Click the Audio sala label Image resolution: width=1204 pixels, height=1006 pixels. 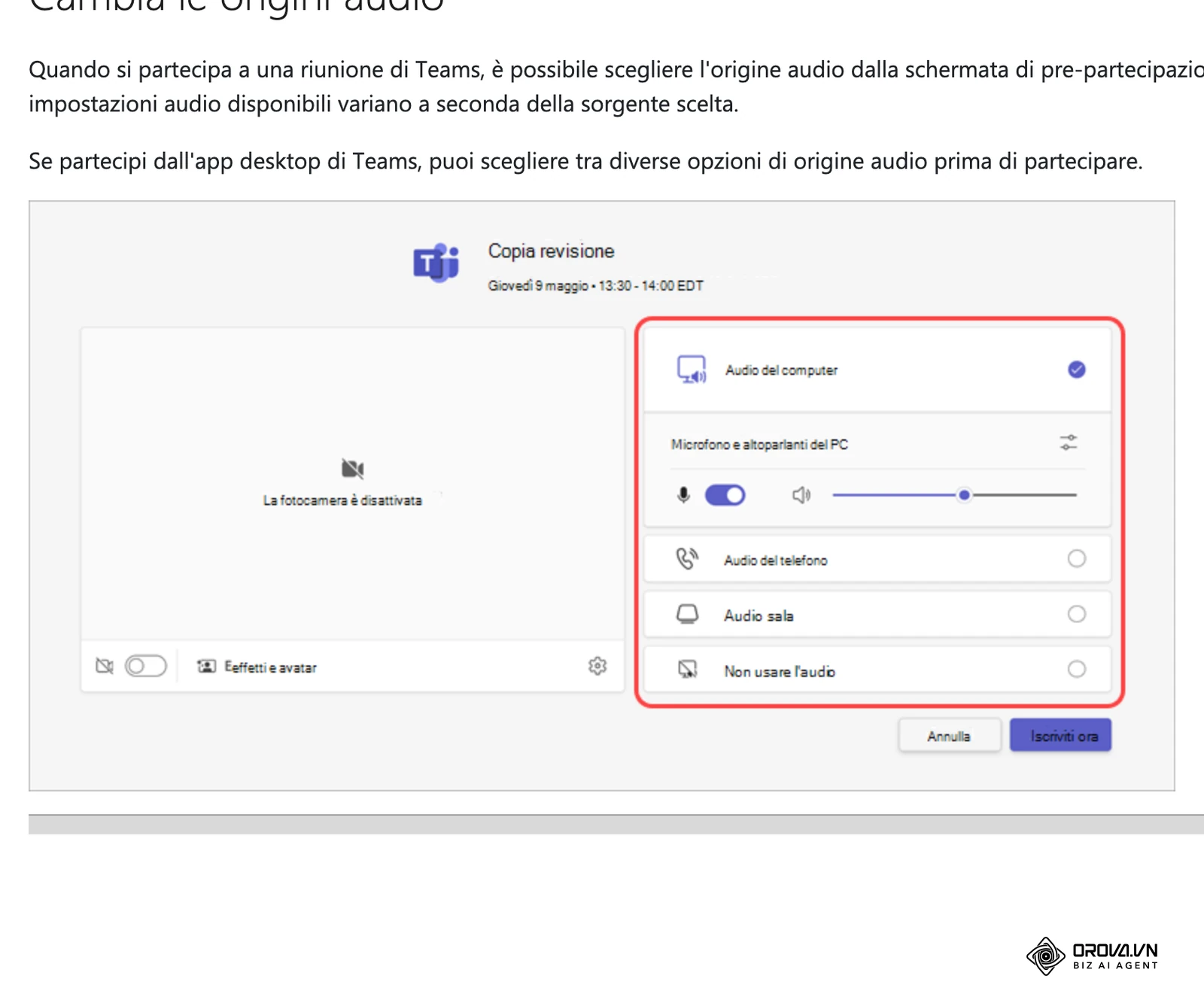tap(759, 615)
